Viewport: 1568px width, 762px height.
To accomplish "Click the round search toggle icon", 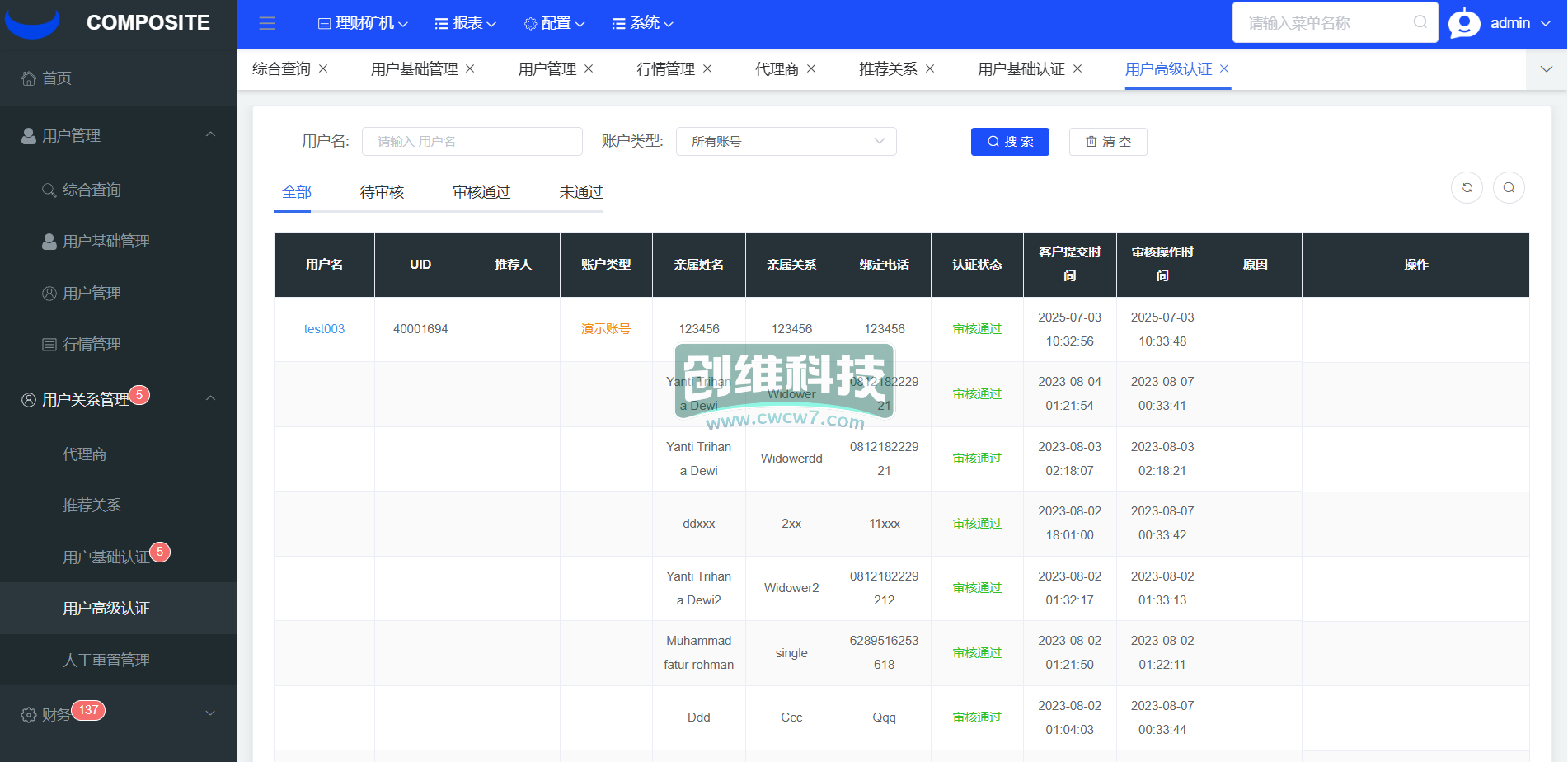I will tap(1508, 188).
